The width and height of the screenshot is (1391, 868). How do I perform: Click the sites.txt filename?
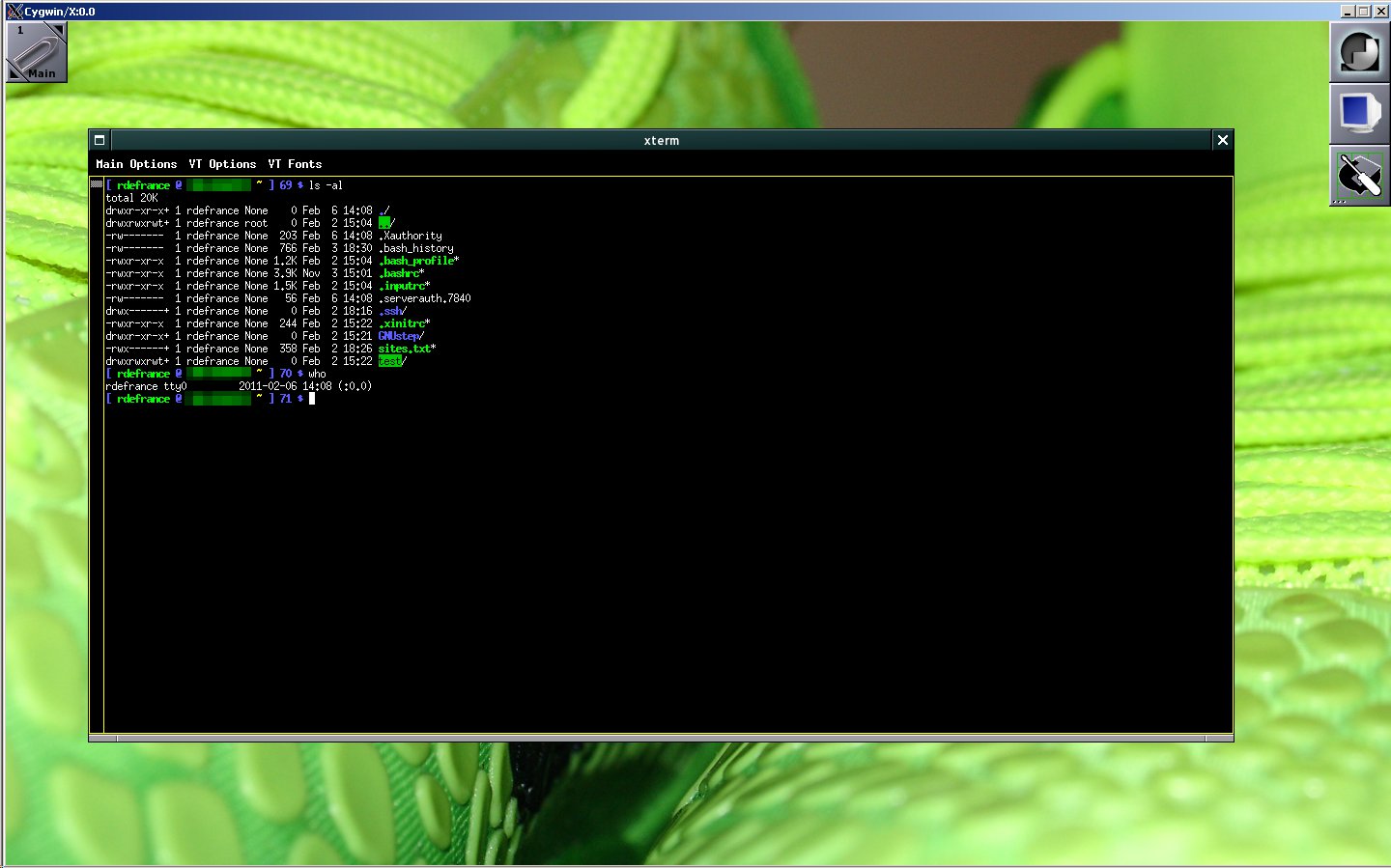[x=404, y=349]
